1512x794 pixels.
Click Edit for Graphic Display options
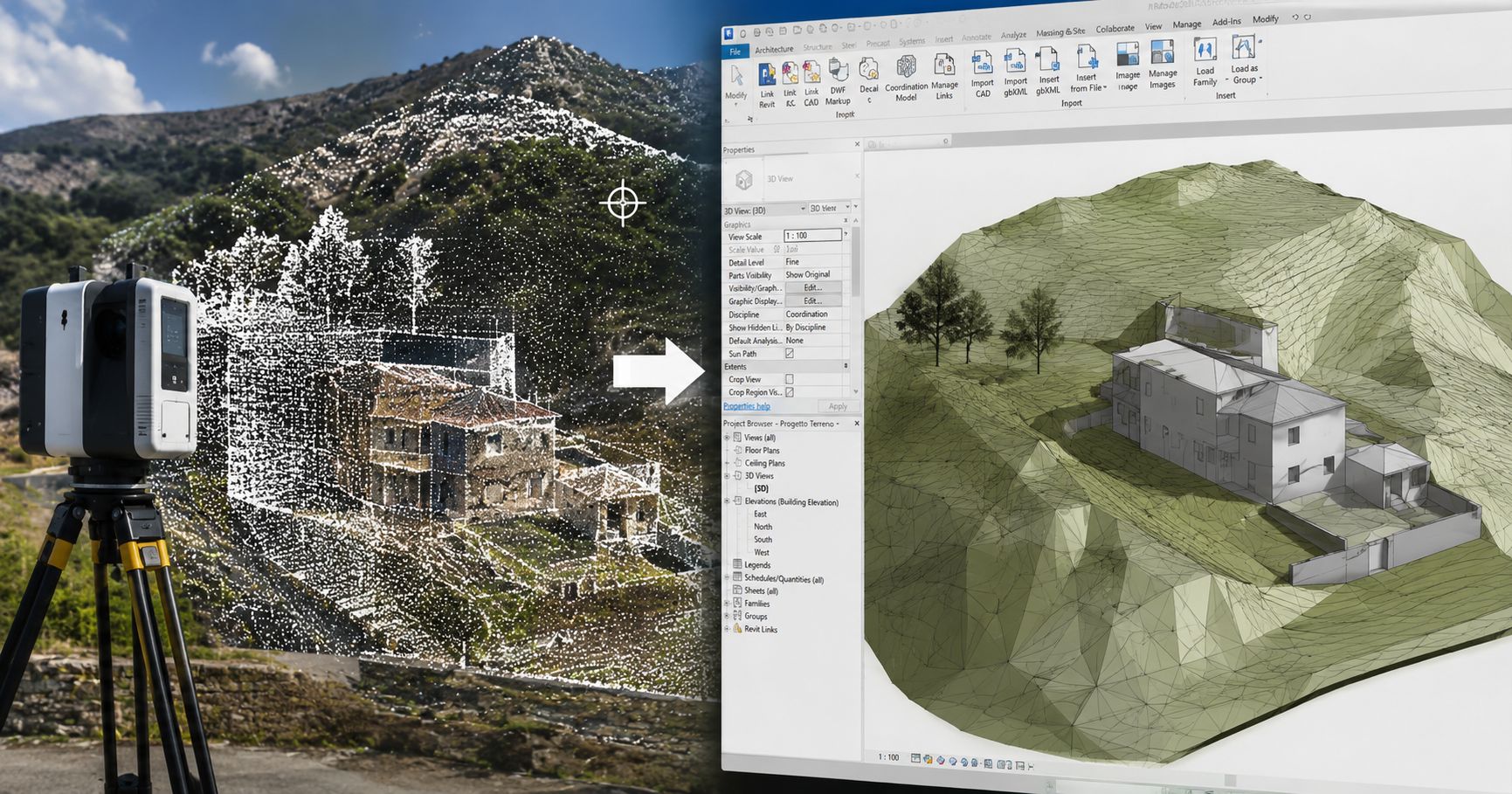pos(813,300)
